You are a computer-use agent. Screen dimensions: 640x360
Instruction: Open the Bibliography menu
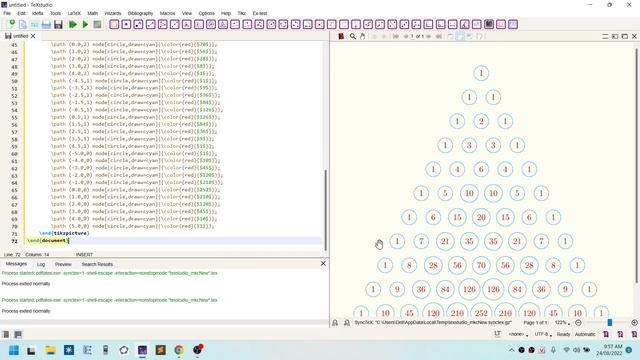coord(140,13)
